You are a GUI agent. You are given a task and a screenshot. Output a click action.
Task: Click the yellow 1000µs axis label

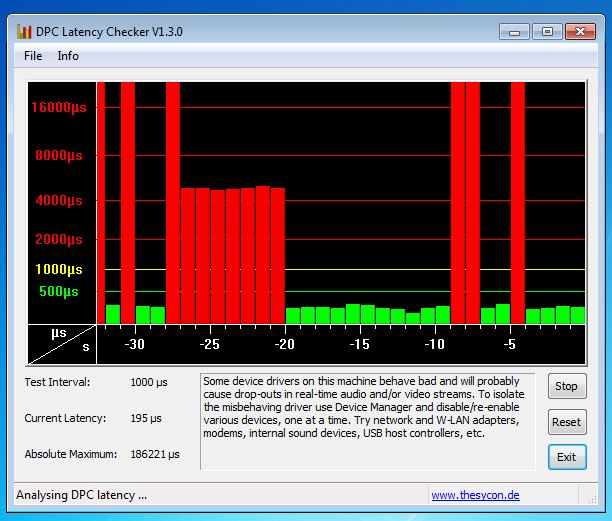coord(59,269)
